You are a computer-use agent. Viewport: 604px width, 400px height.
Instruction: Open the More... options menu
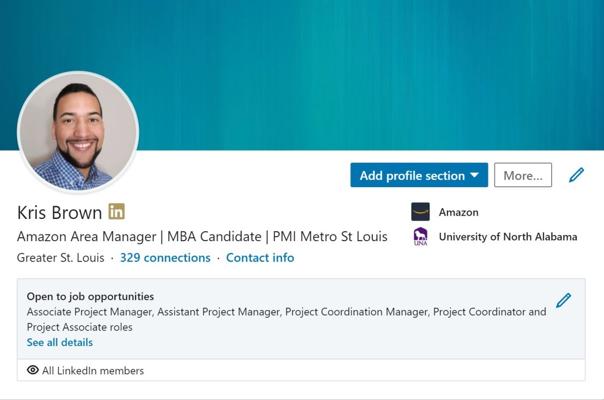[x=522, y=175]
